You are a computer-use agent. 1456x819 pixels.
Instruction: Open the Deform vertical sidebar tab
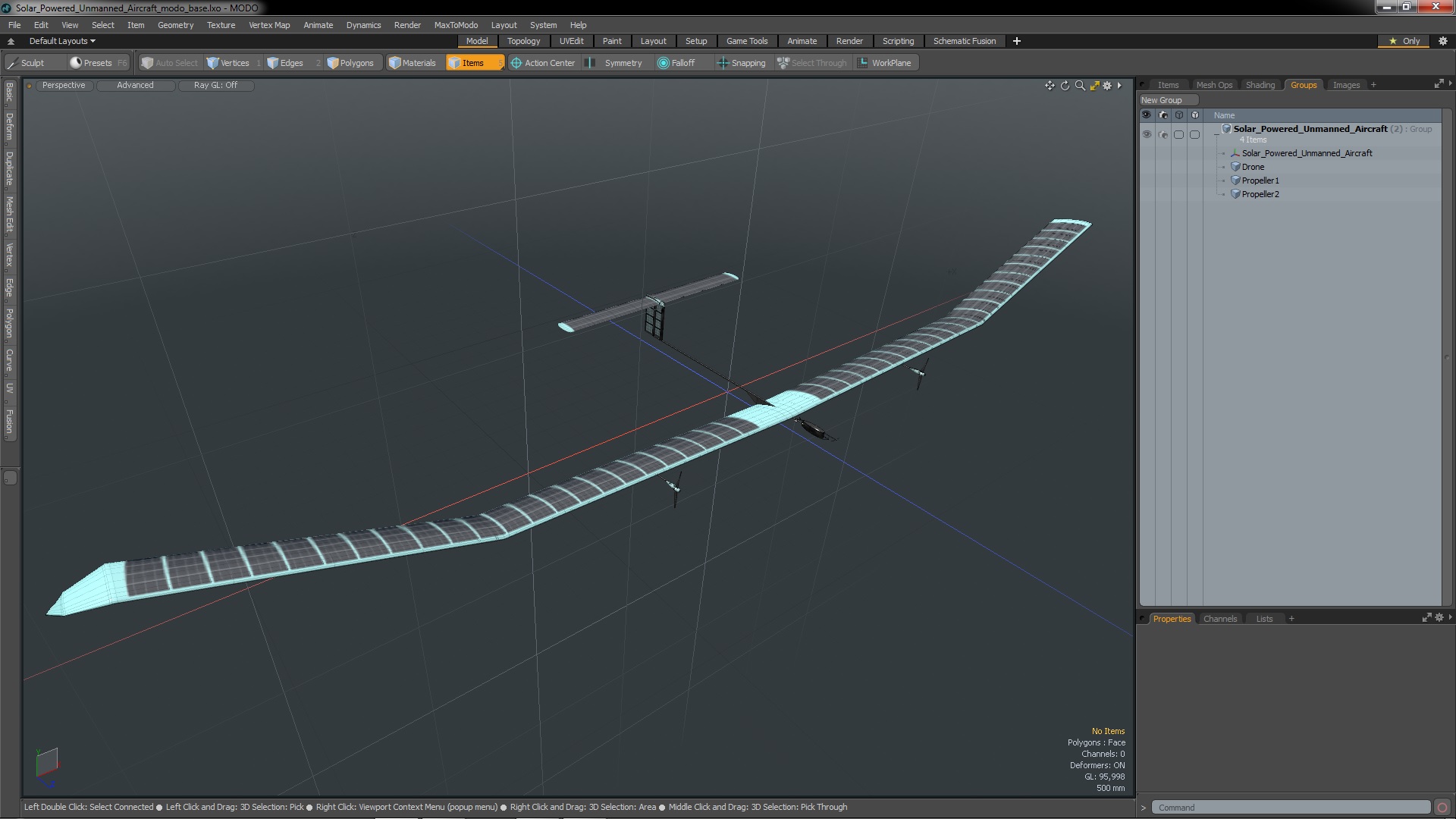pos(9,127)
